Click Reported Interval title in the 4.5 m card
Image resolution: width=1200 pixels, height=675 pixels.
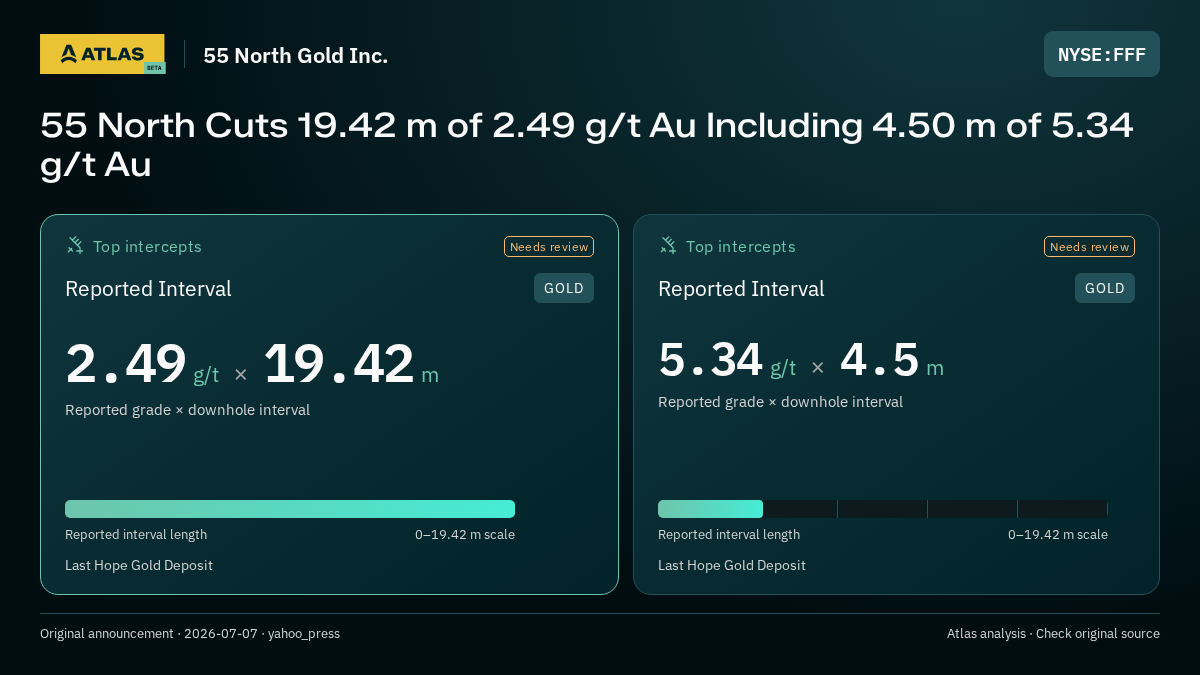click(741, 289)
